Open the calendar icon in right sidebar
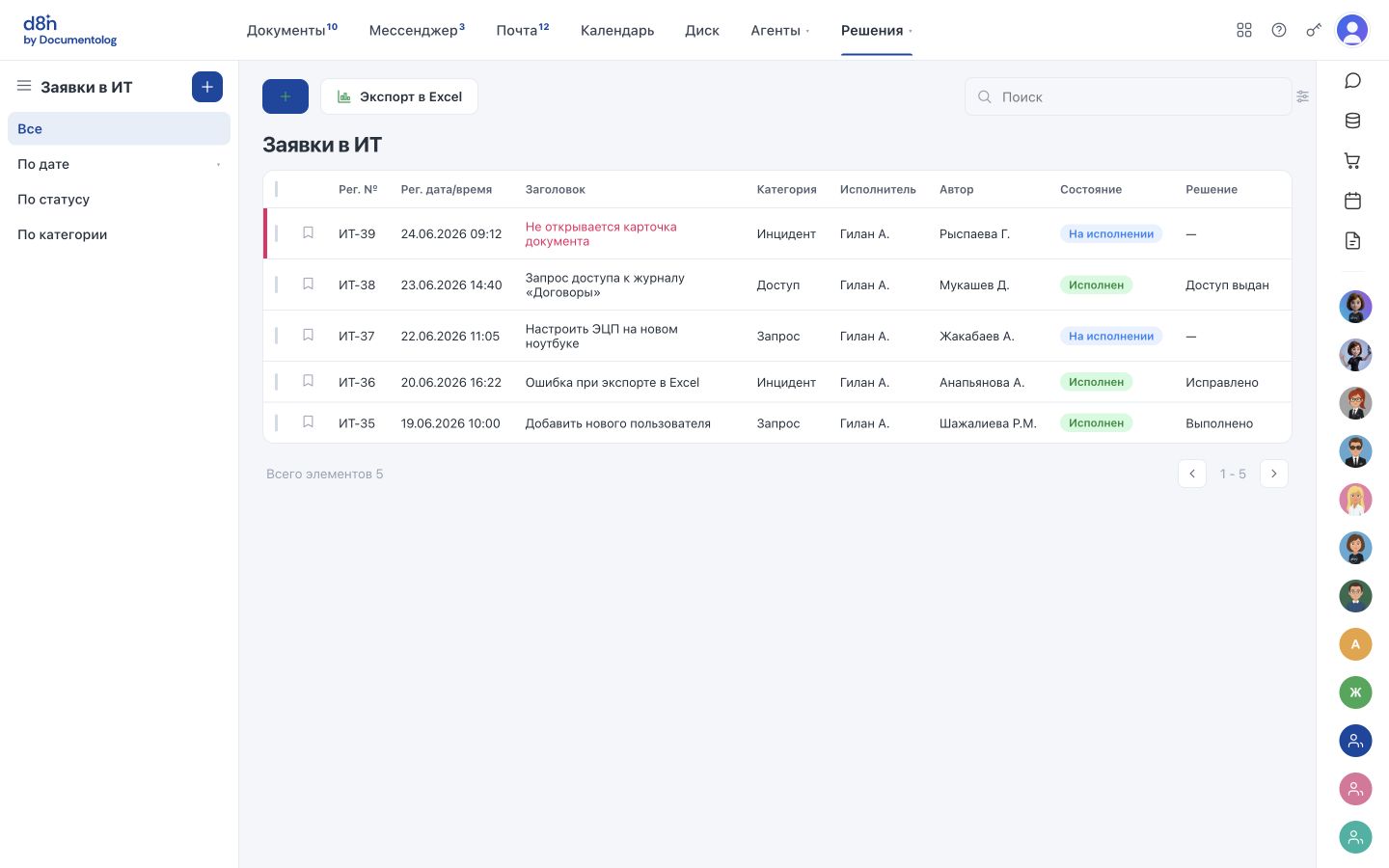Image resolution: width=1389 pixels, height=868 pixels. click(x=1352, y=201)
